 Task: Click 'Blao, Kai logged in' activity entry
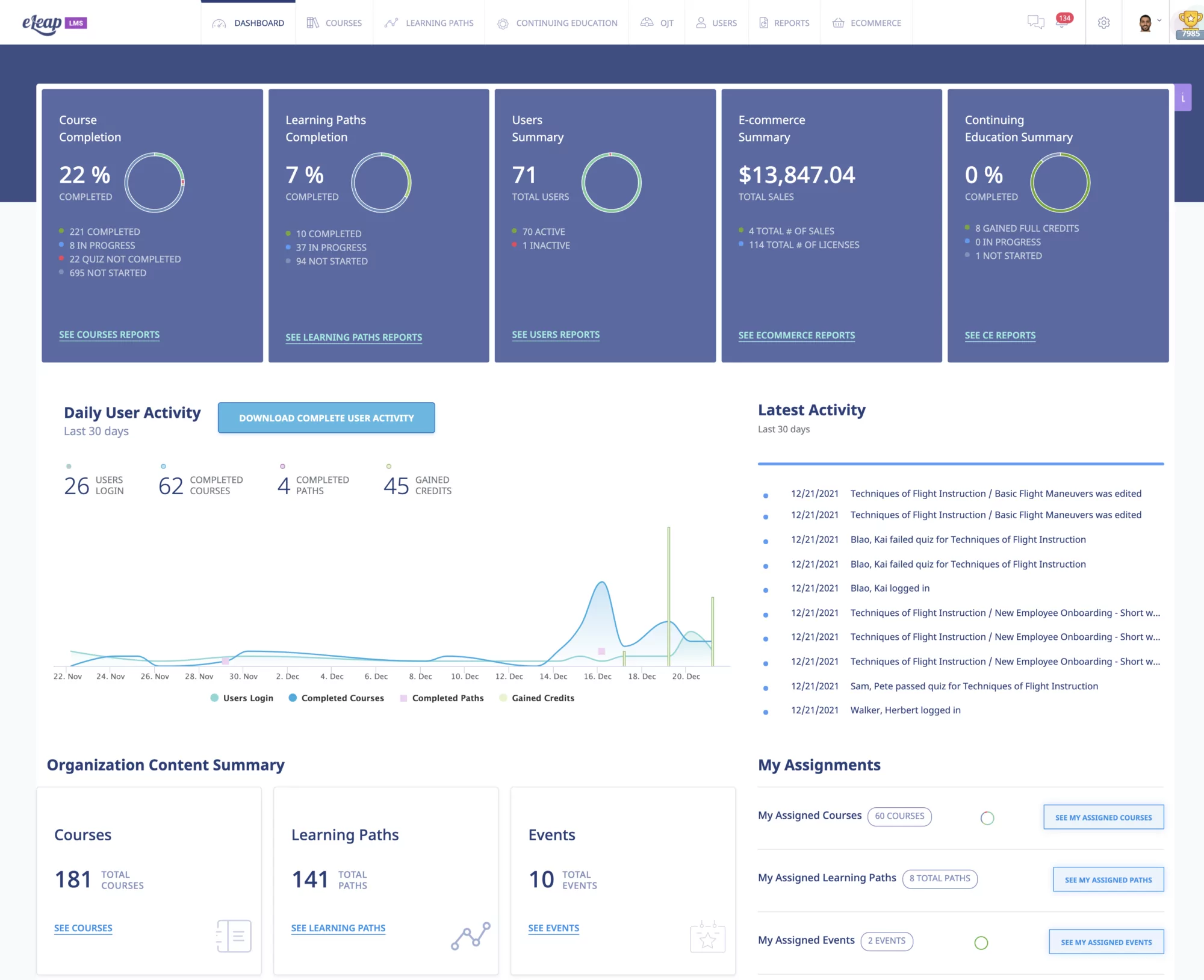890,588
